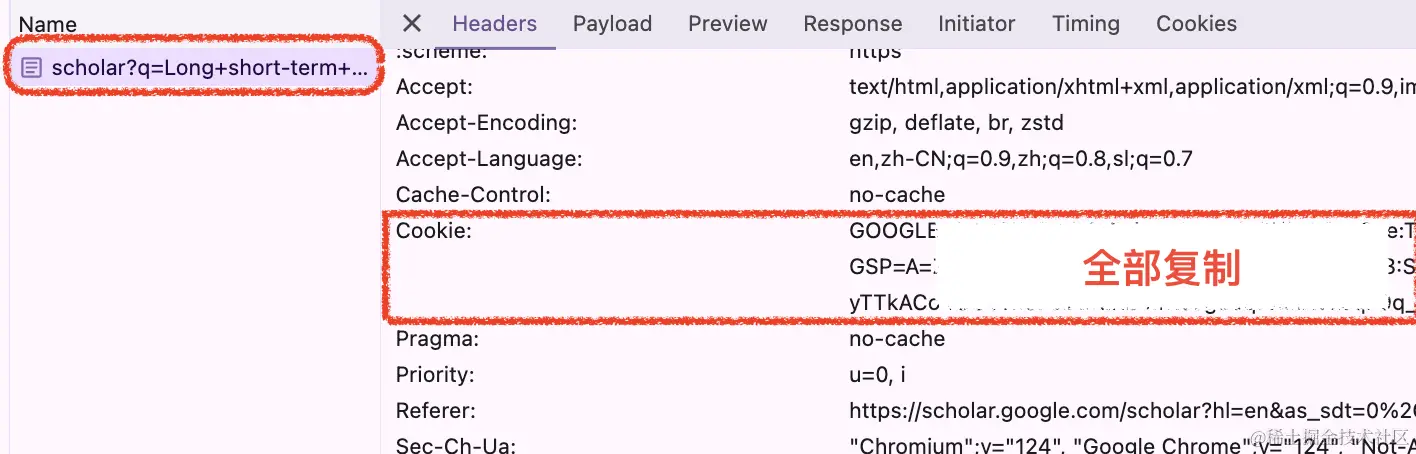Click the Sec-Ch-Ua header value

click(1132, 446)
